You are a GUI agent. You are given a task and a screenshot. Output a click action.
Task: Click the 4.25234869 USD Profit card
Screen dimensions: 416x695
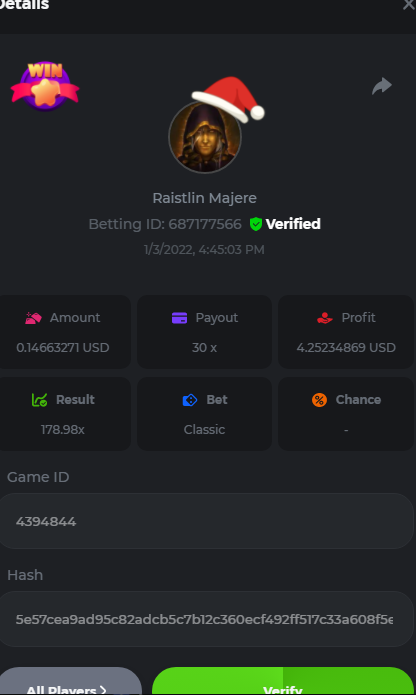[x=346, y=332]
